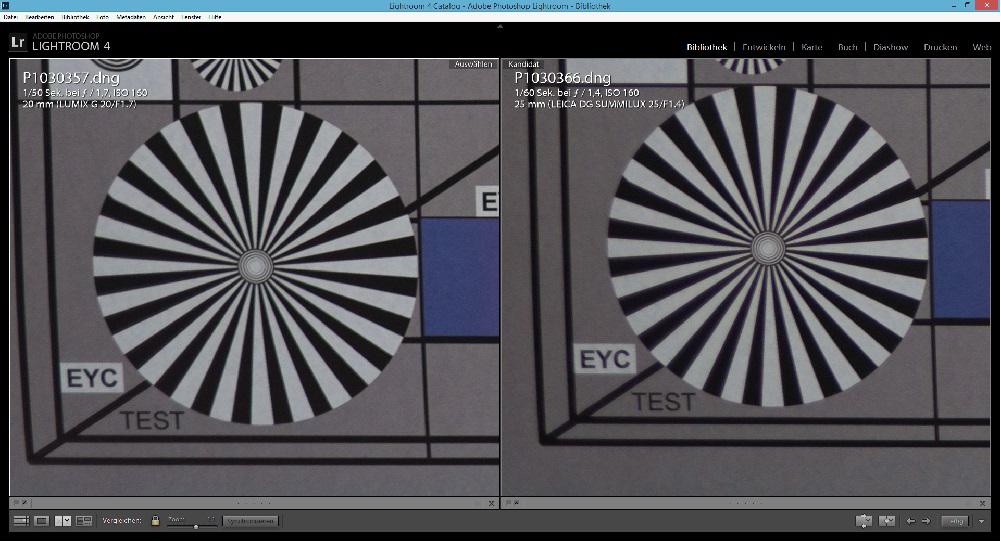Click the Swap select and candidate icon
Viewport: 1001px width, 542px height.
[863, 521]
